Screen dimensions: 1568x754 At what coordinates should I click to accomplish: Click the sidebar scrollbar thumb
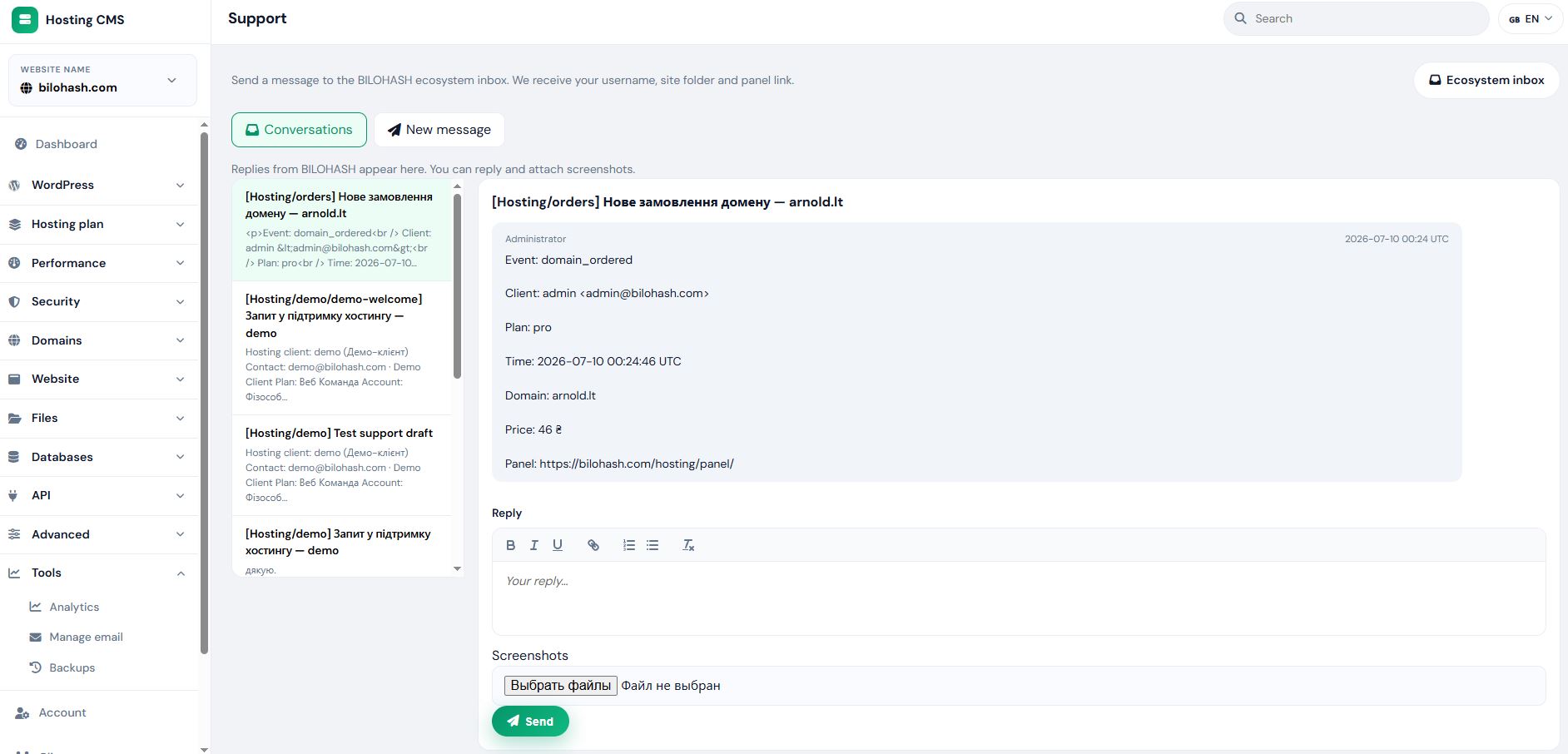pyautogui.click(x=204, y=393)
